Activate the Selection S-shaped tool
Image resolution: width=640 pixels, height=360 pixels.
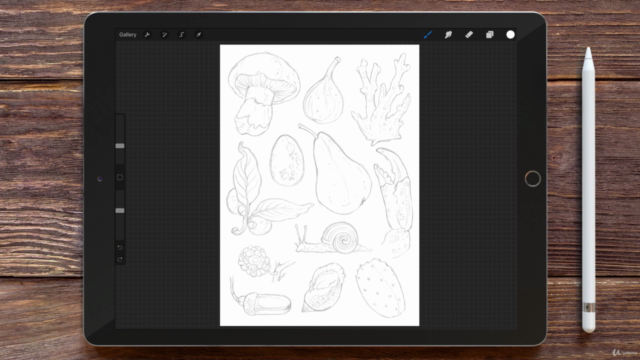click(x=182, y=35)
